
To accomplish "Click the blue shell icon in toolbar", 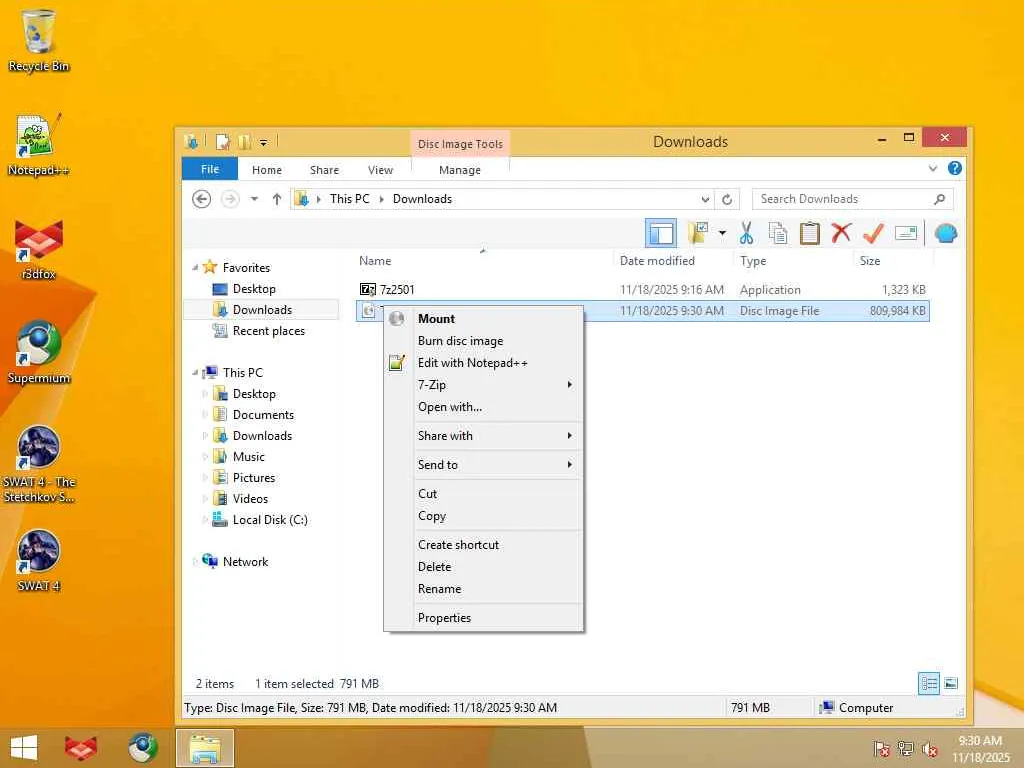I will (x=946, y=233).
